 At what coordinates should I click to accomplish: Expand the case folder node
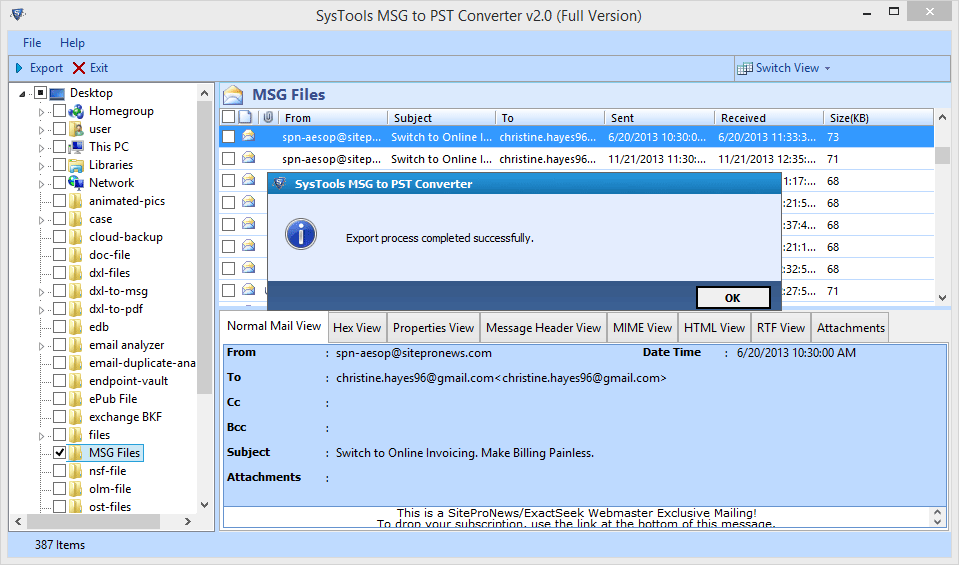pos(42,220)
